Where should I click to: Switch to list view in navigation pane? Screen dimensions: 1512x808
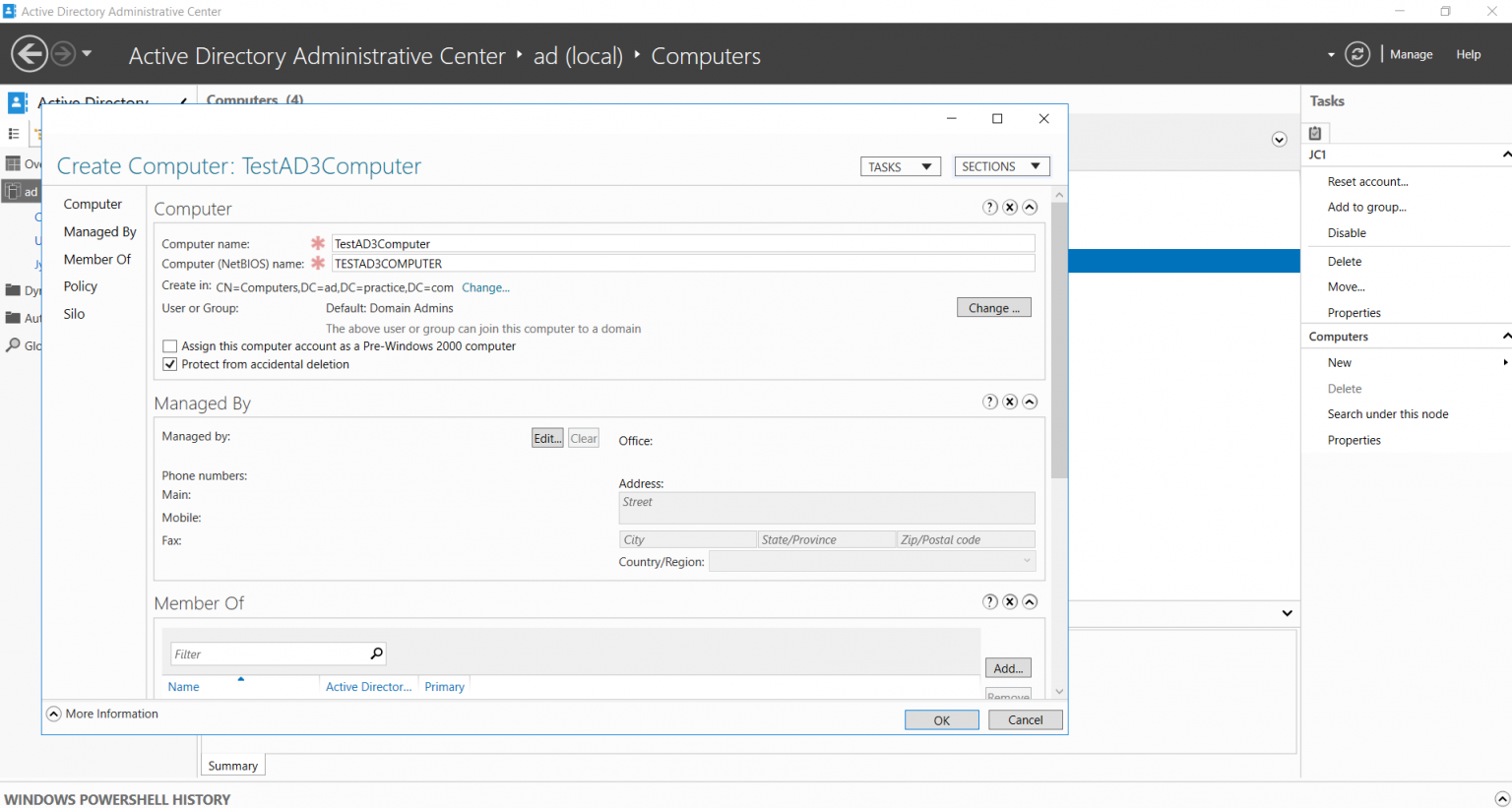point(14,134)
